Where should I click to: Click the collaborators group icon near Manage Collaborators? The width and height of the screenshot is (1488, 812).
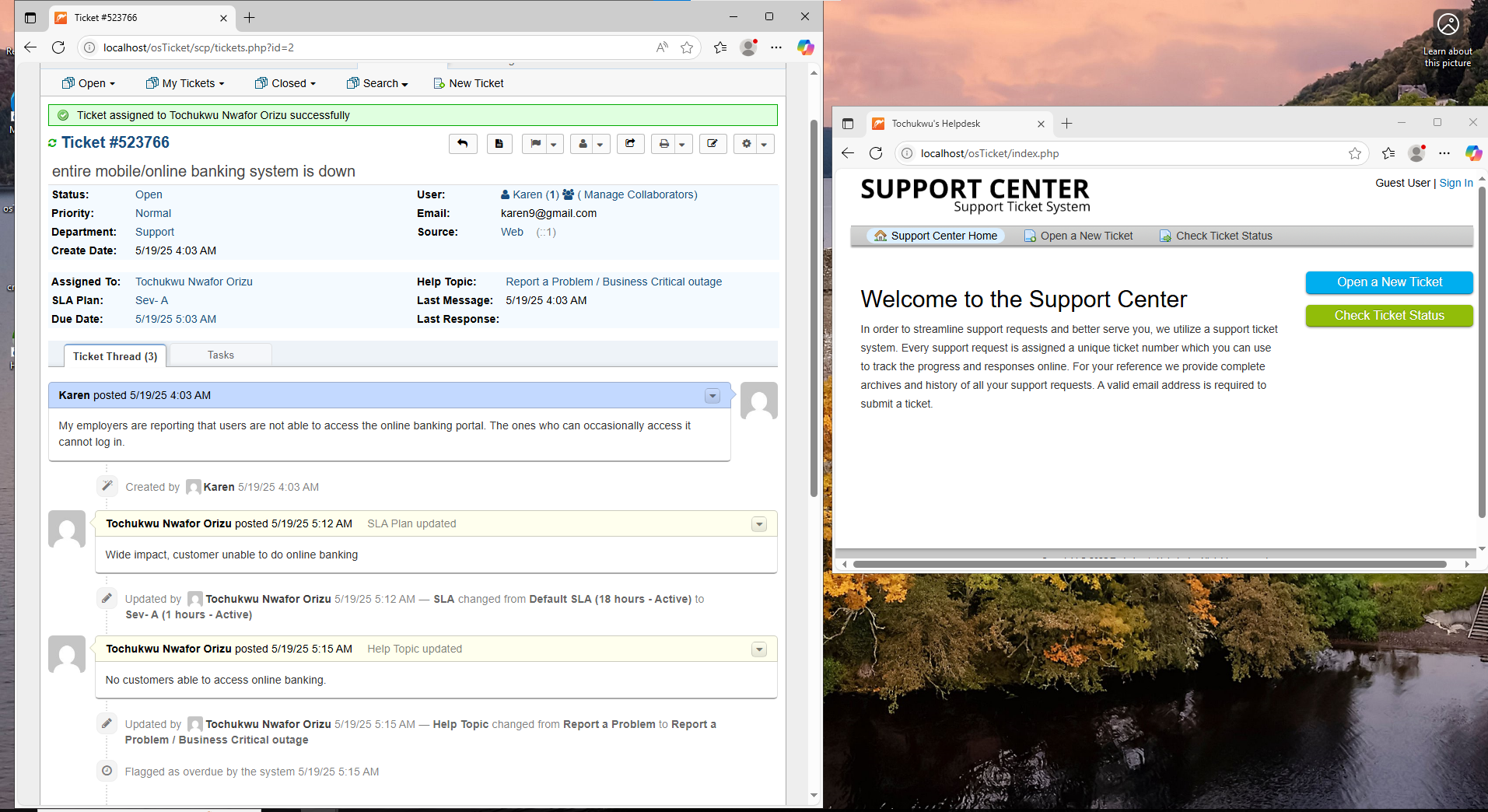click(x=569, y=194)
